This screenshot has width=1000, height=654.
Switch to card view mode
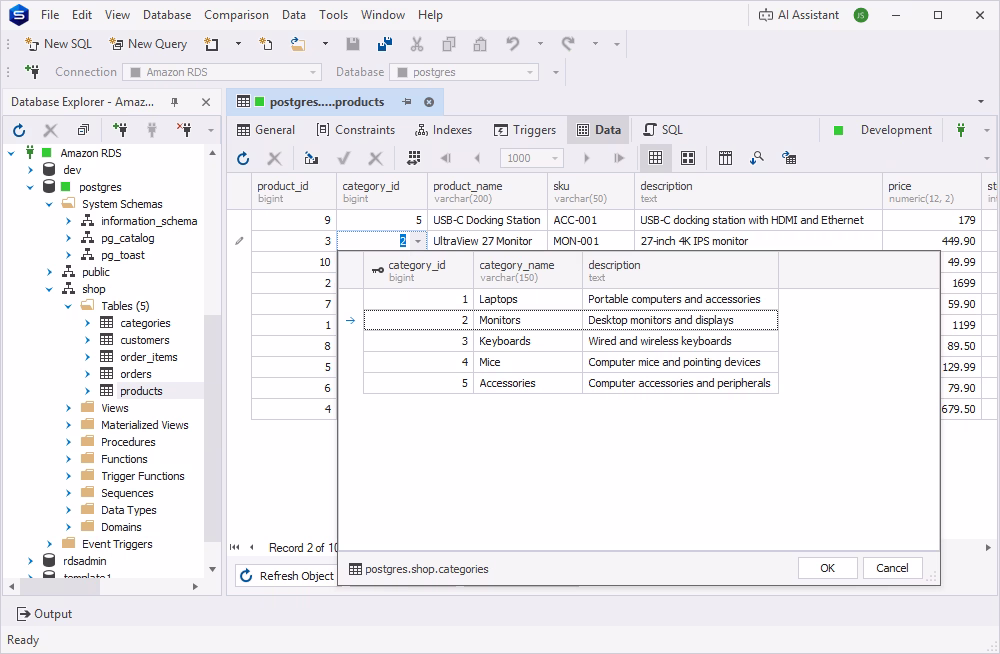click(x=688, y=158)
